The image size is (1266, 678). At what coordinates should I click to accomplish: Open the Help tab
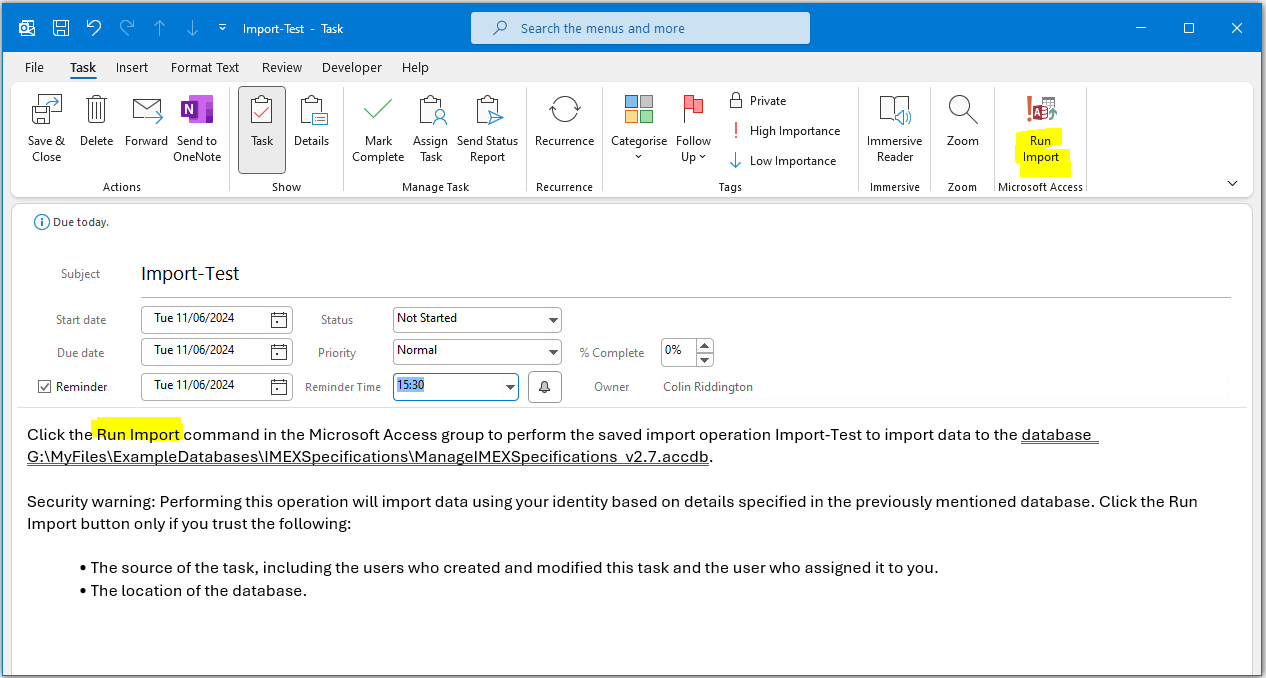coord(415,67)
